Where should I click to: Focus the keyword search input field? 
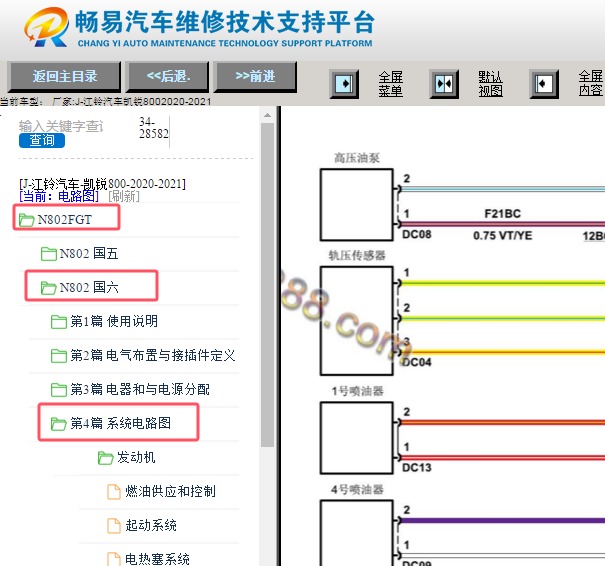point(62,126)
